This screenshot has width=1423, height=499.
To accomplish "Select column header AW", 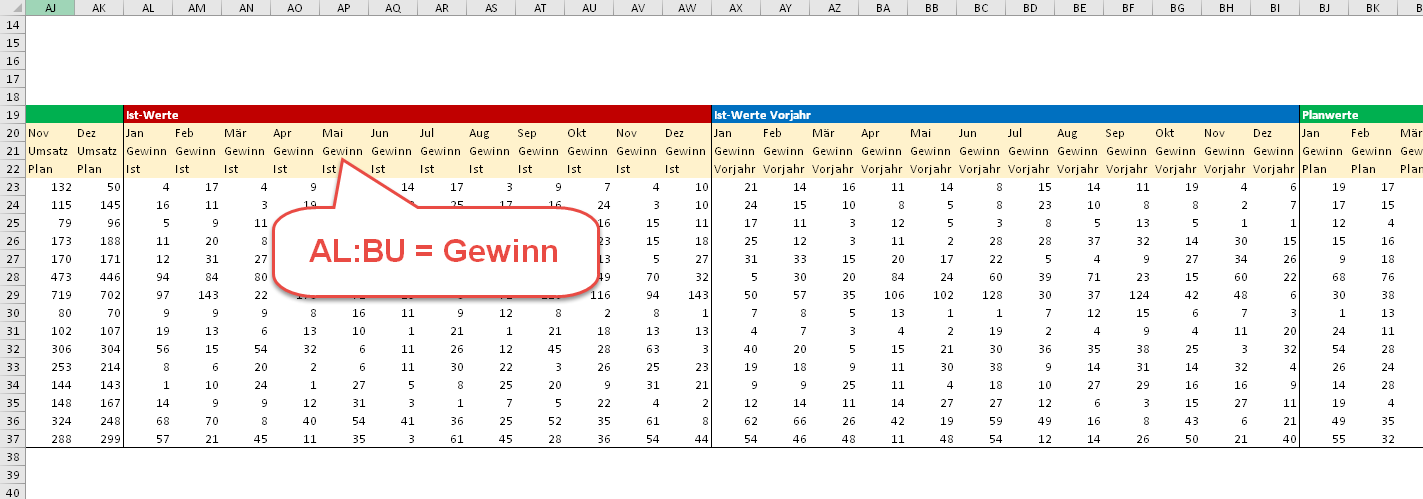I will coord(686,8).
